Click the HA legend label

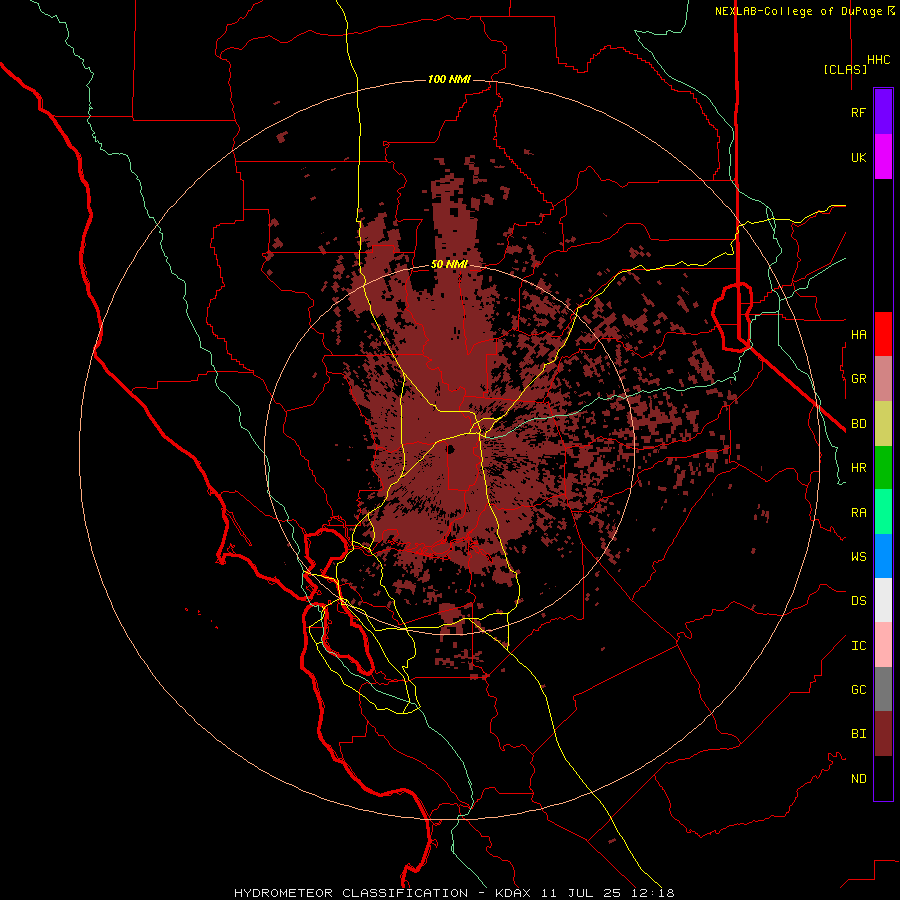click(858, 335)
